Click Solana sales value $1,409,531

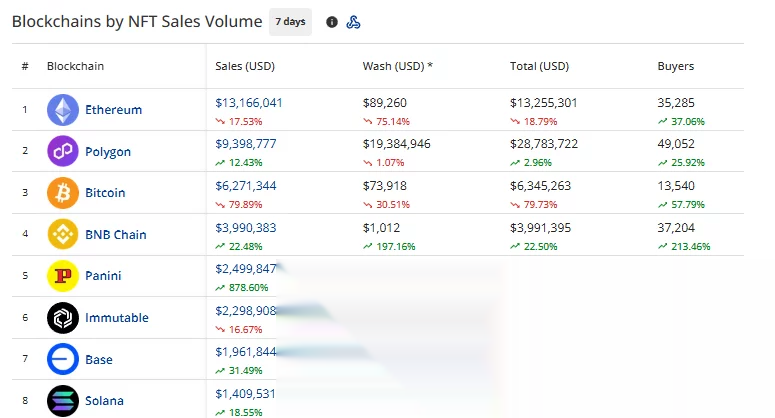245,394
